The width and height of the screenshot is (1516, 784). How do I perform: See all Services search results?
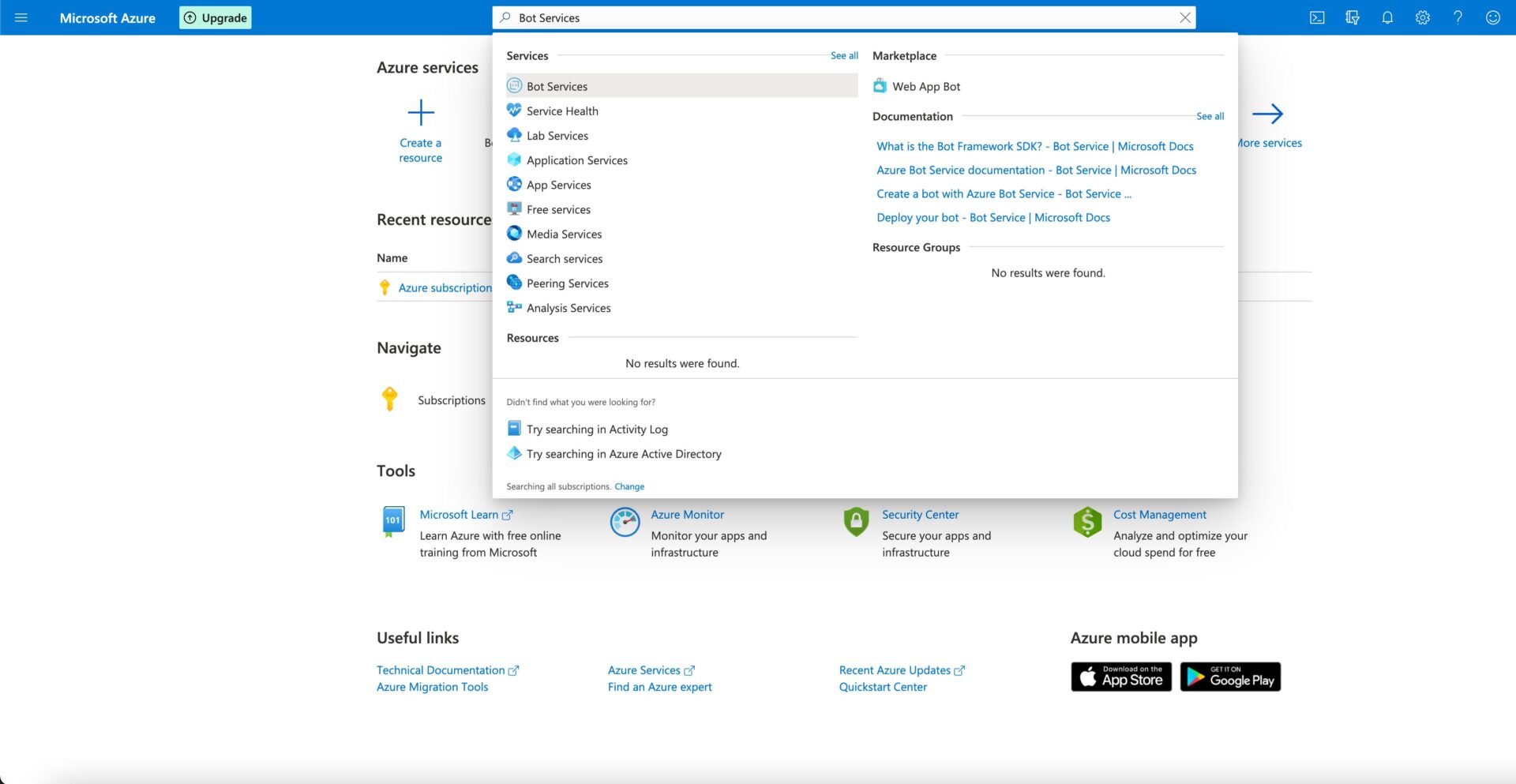(844, 55)
